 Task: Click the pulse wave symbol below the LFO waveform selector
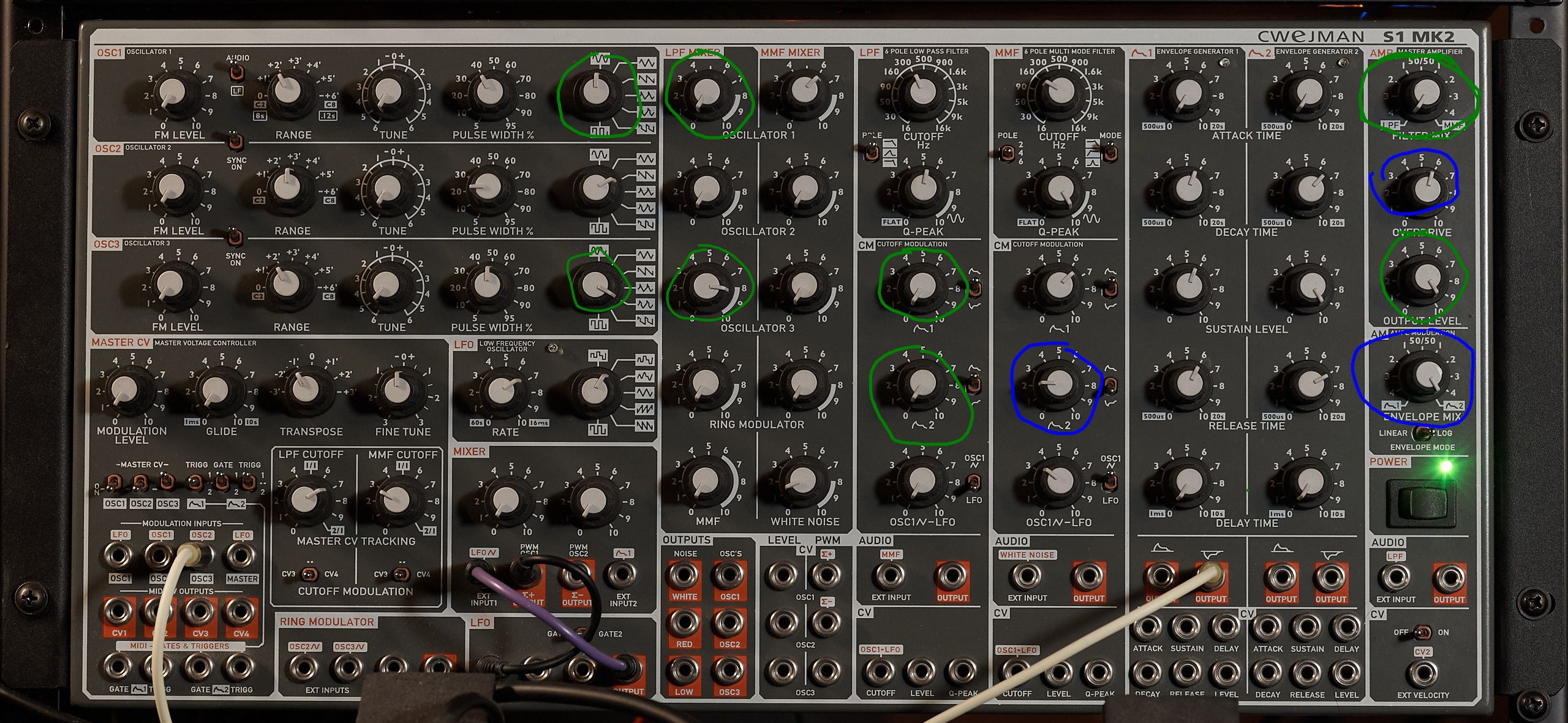[x=598, y=429]
